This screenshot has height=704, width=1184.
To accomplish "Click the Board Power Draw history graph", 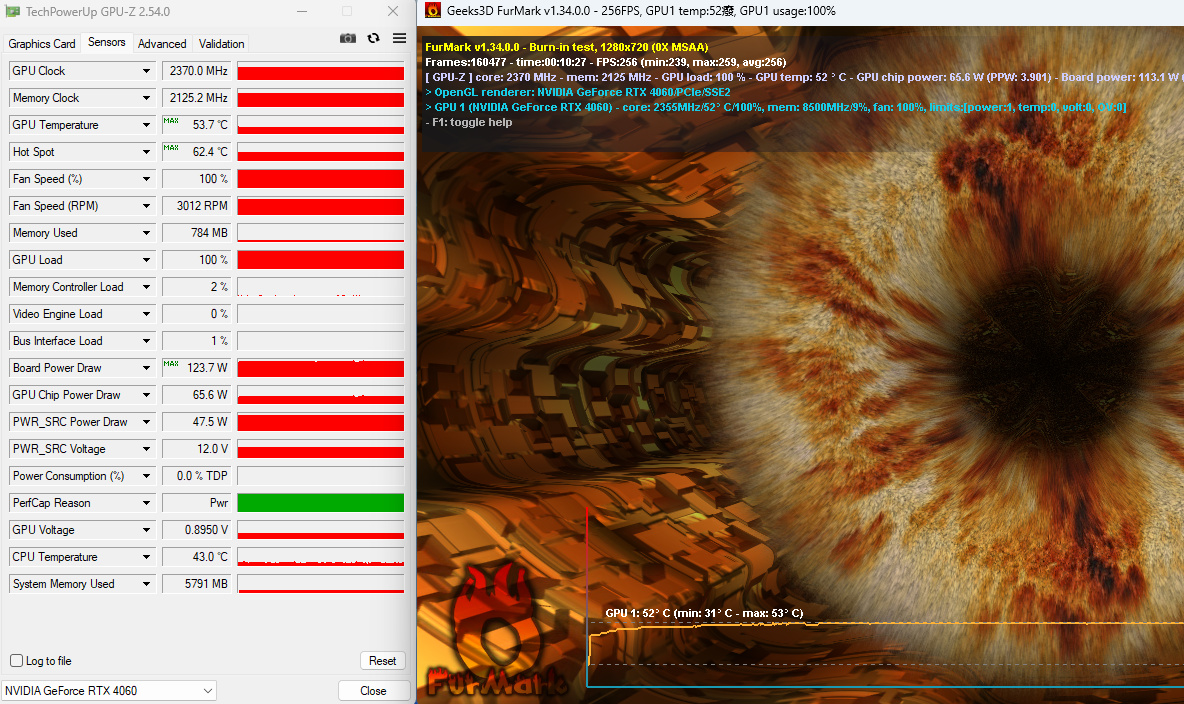I will (x=321, y=368).
